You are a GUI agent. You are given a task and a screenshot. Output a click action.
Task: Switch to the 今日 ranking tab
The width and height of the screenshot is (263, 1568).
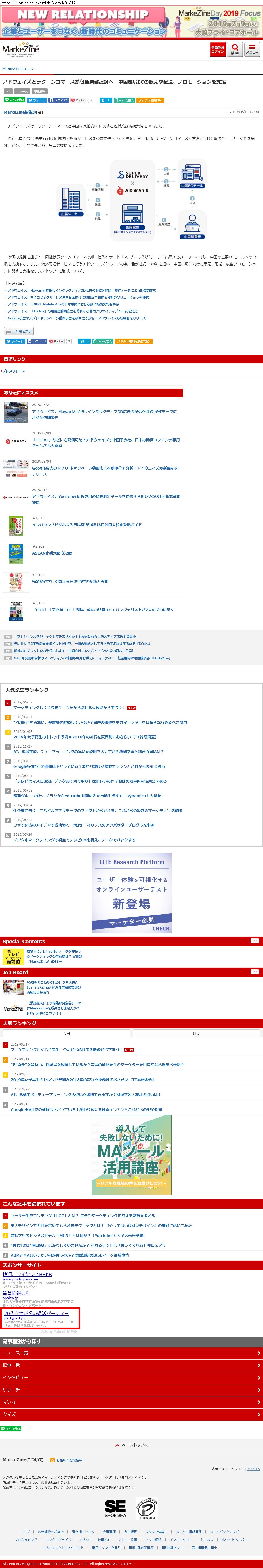66,1033
